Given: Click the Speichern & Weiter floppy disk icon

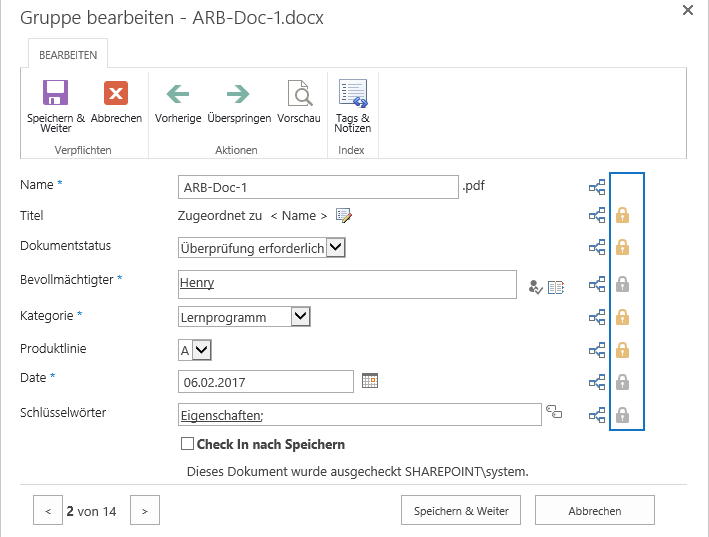Looking at the screenshot, I should click(56, 93).
